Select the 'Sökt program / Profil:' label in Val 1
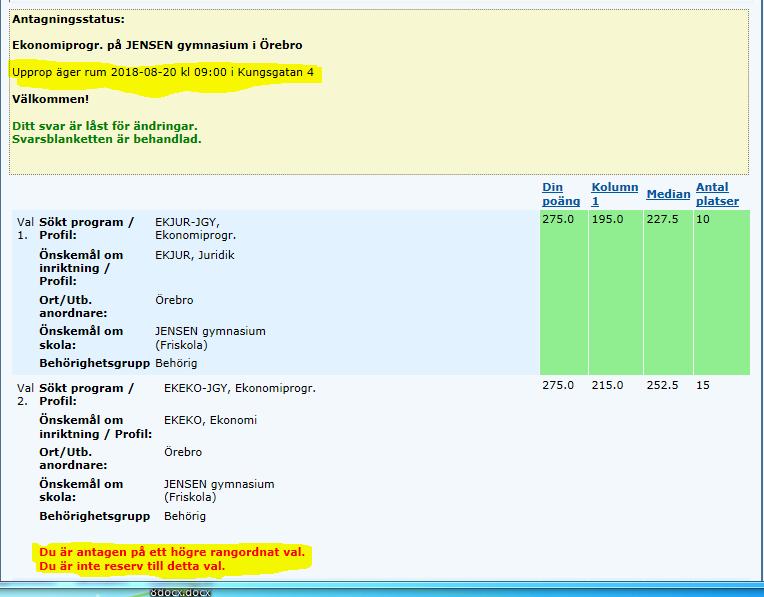 coord(86,229)
